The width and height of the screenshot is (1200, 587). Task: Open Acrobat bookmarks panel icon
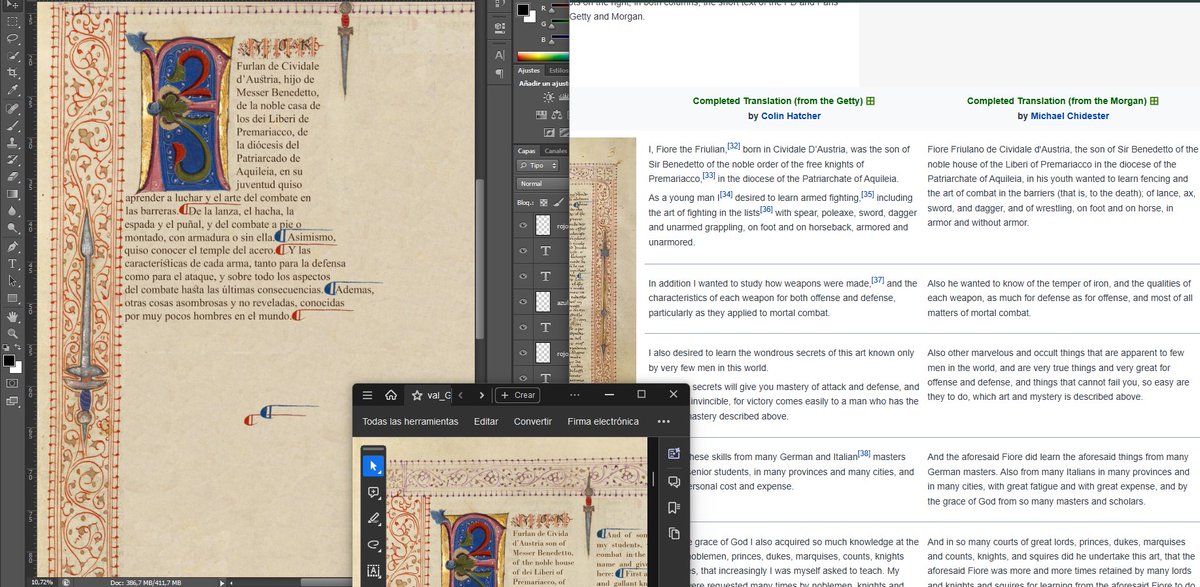[674, 508]
